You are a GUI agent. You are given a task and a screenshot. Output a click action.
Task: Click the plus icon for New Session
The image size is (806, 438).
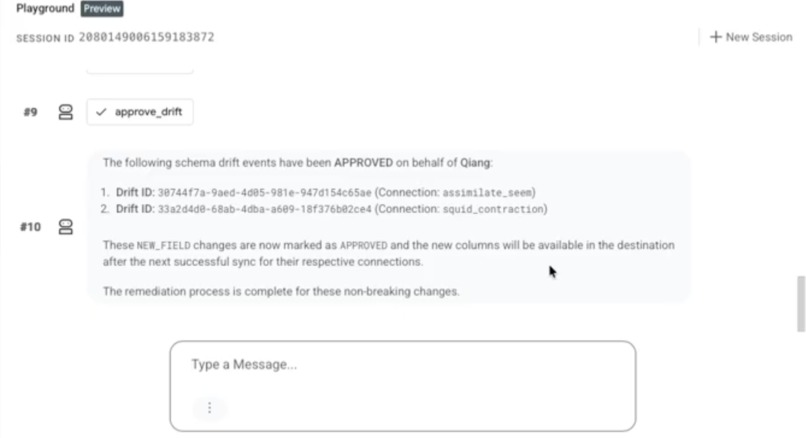pyautogui.click(x=716, y=37)
